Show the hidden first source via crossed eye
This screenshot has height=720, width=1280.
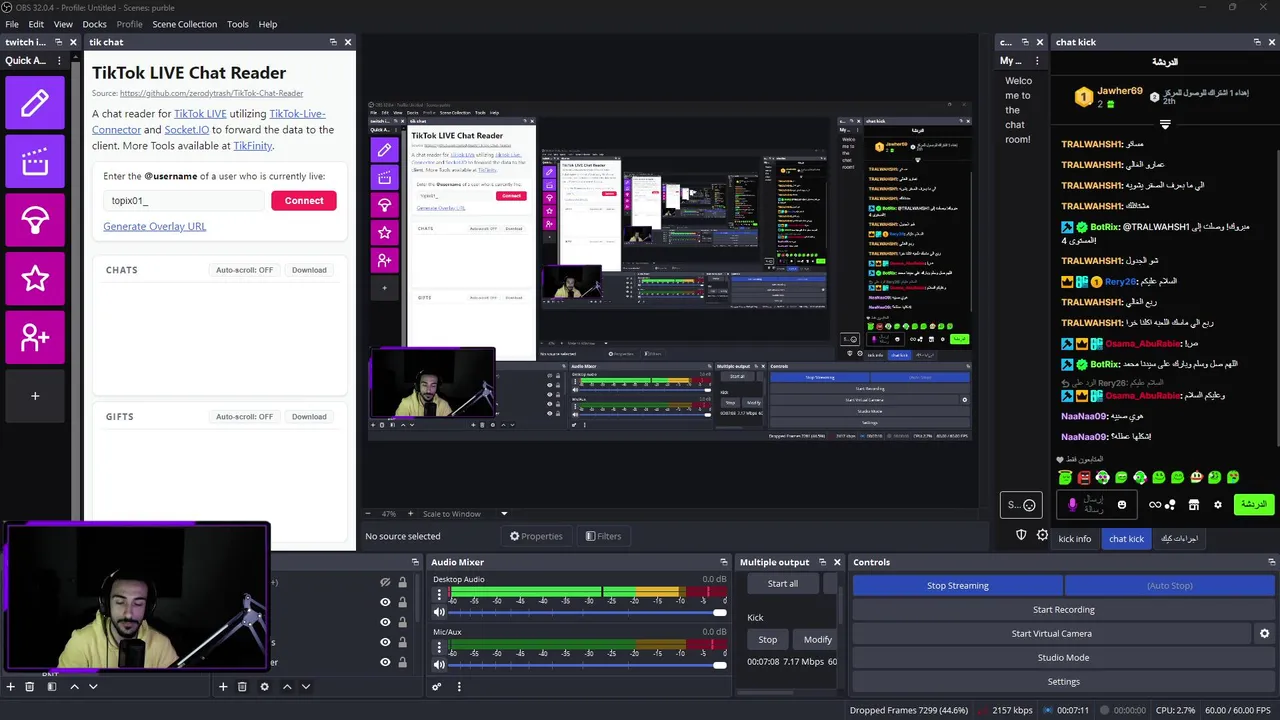point(385,582)
